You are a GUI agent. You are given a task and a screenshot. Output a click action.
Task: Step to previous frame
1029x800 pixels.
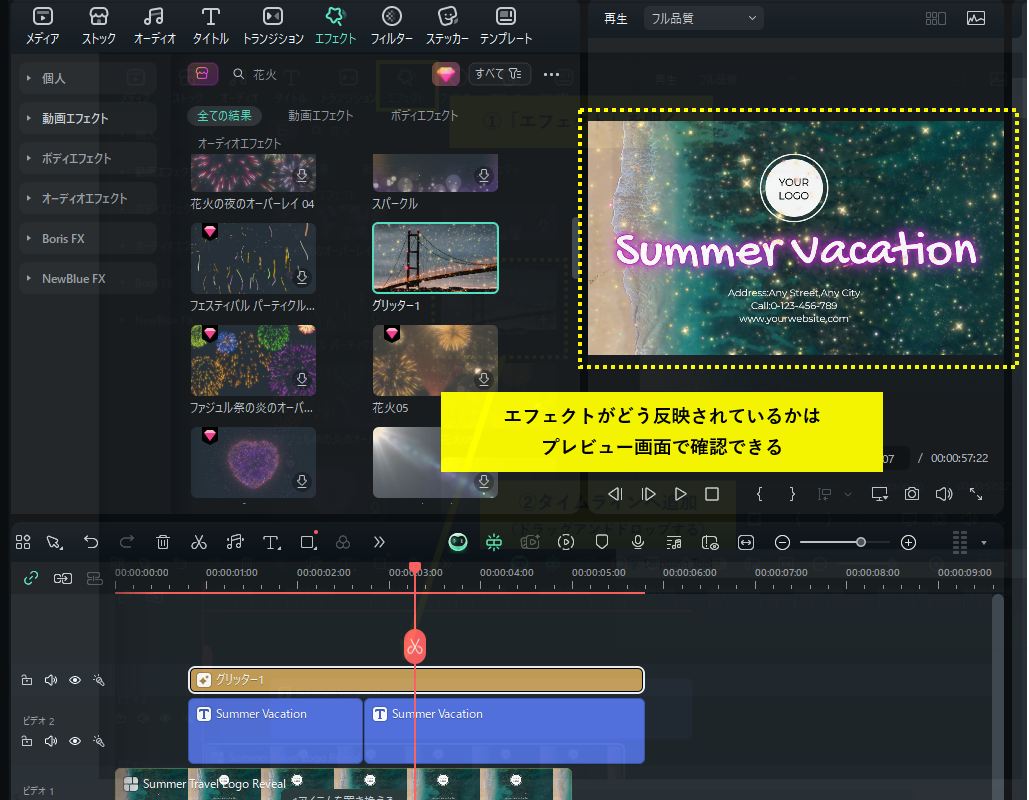(615, 494)
